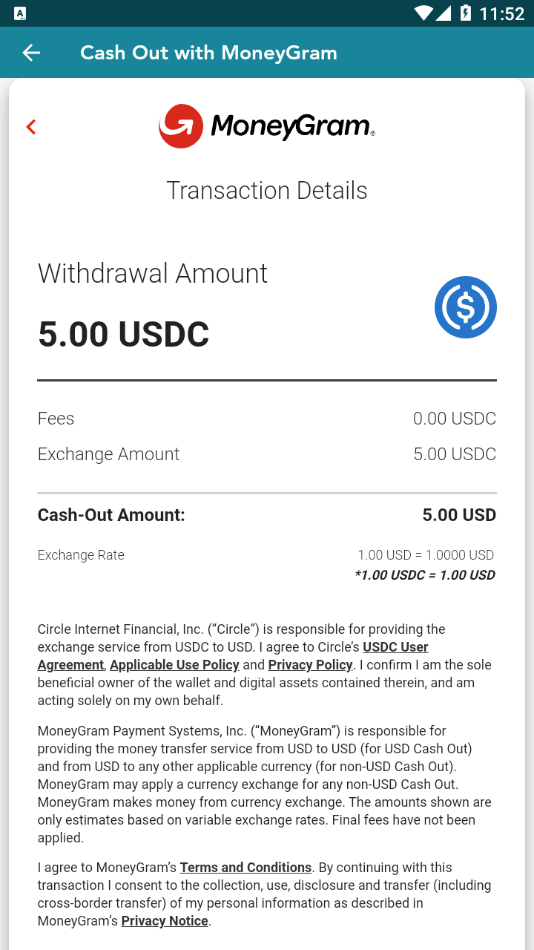Open MoneyGram's Privacy Notice link

tap(165, 921)
